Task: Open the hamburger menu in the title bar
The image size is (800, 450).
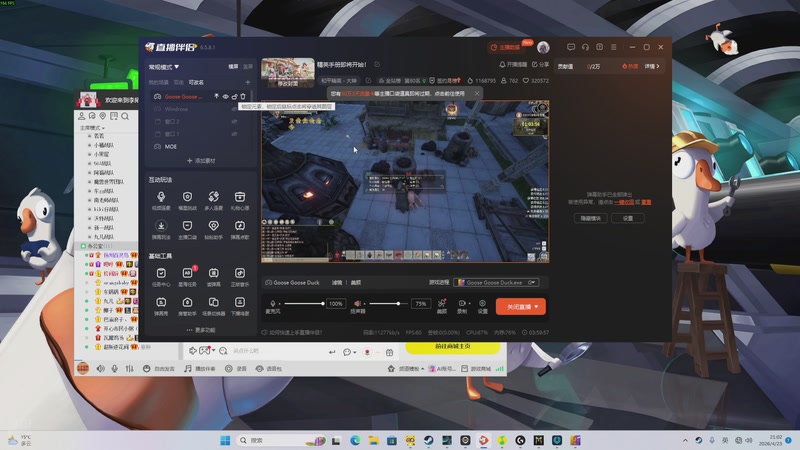Action: click(614, 47)
